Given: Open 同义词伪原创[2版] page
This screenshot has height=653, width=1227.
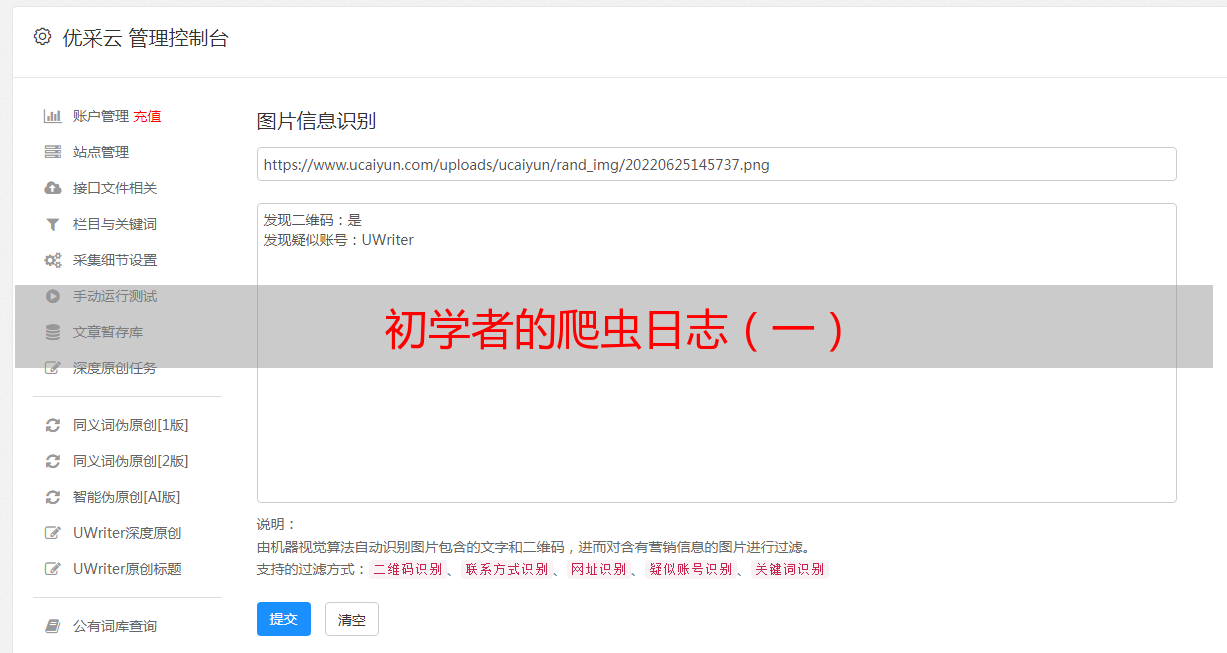Looking at the screenshot, I should [x=131, y=461].
